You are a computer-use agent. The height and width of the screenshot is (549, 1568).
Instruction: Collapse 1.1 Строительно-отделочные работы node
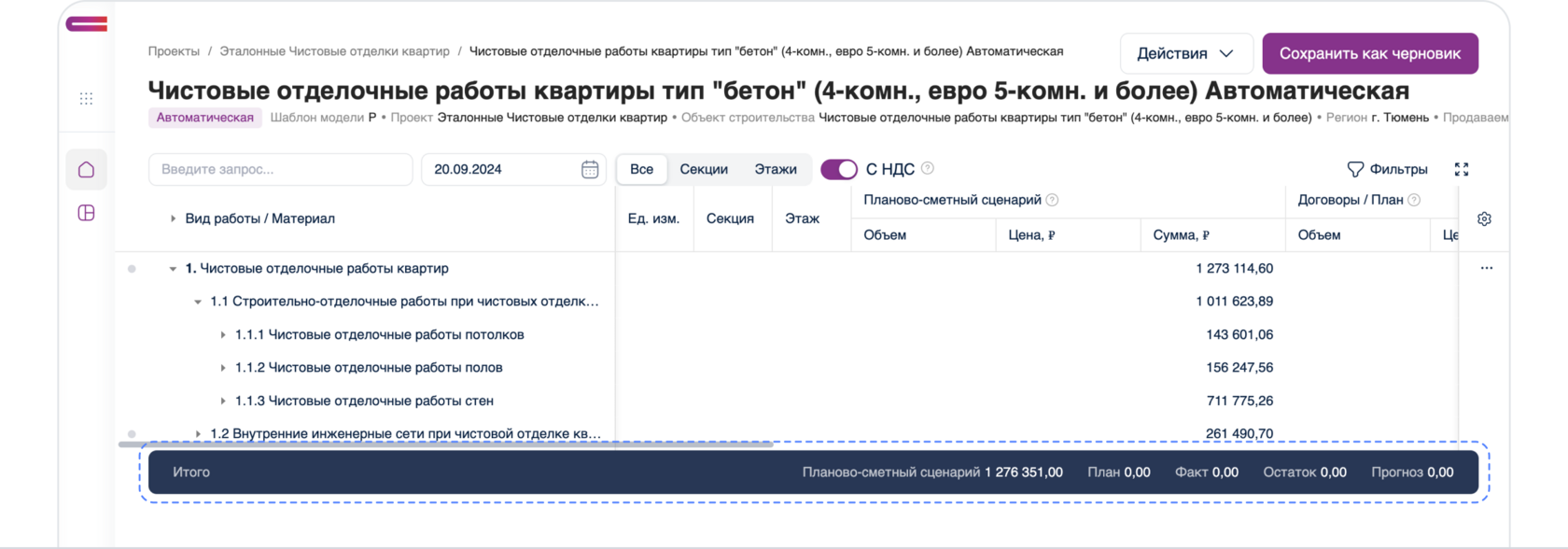(x=198, y=302)
